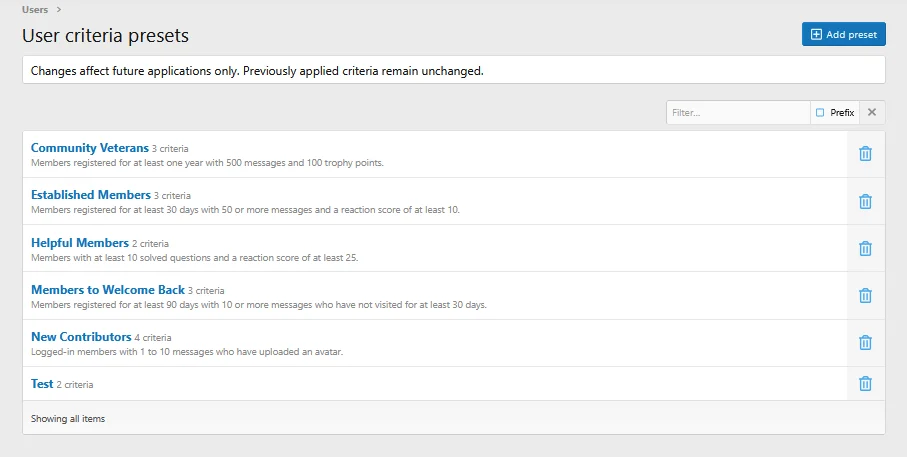Image resolution: width=907 pixels, height=457 pixels.
Task: Delete the Test preset
Action: click(865, 384)
